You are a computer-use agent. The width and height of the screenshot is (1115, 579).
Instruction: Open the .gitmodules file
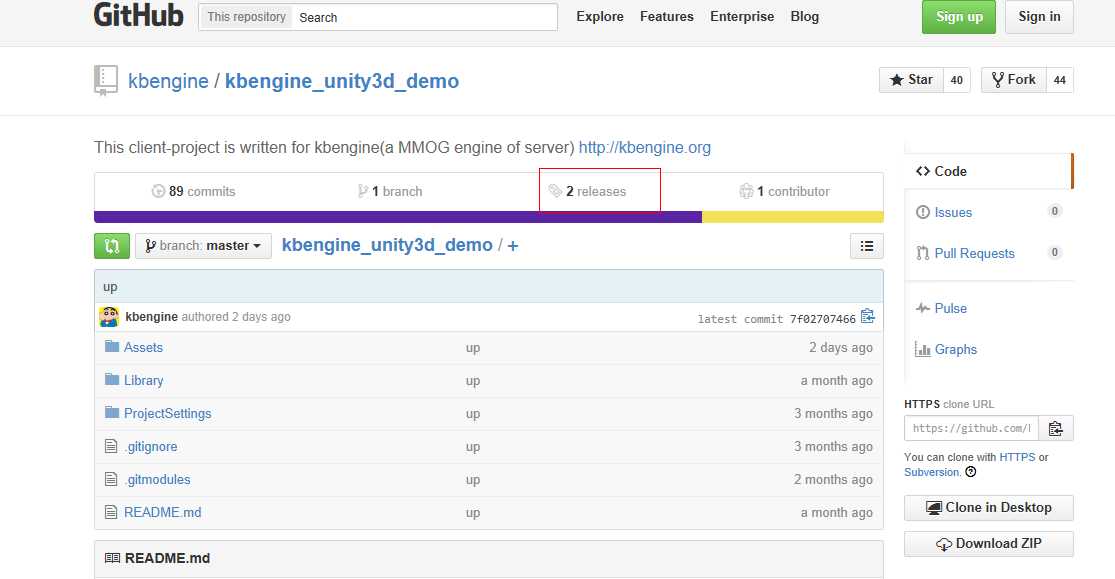click(157, 479)
